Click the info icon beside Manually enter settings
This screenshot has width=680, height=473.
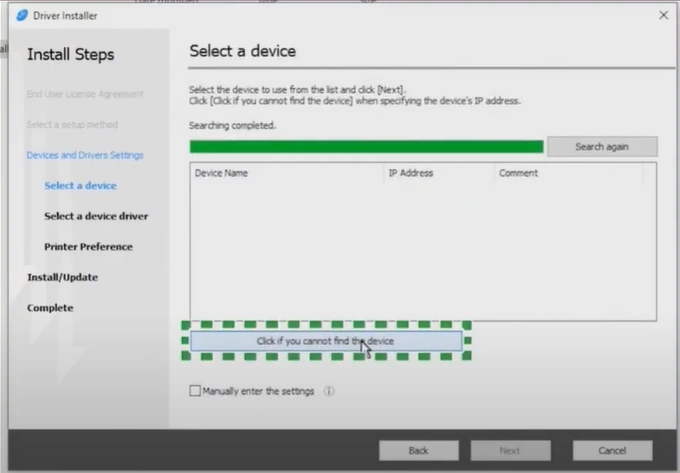click(x=329, y=391)
